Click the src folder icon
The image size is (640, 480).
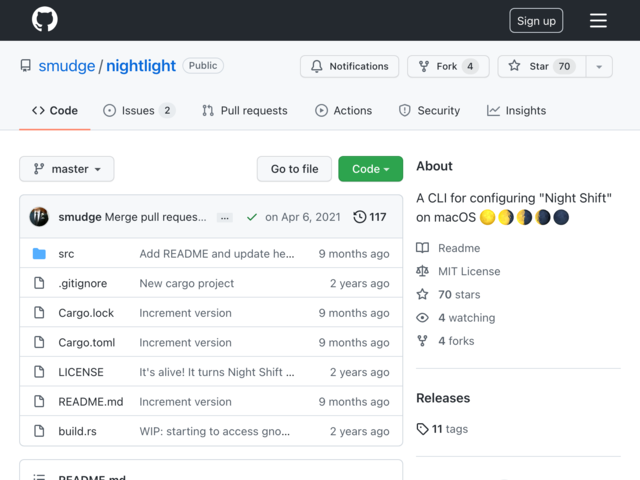tap(39, 253)
